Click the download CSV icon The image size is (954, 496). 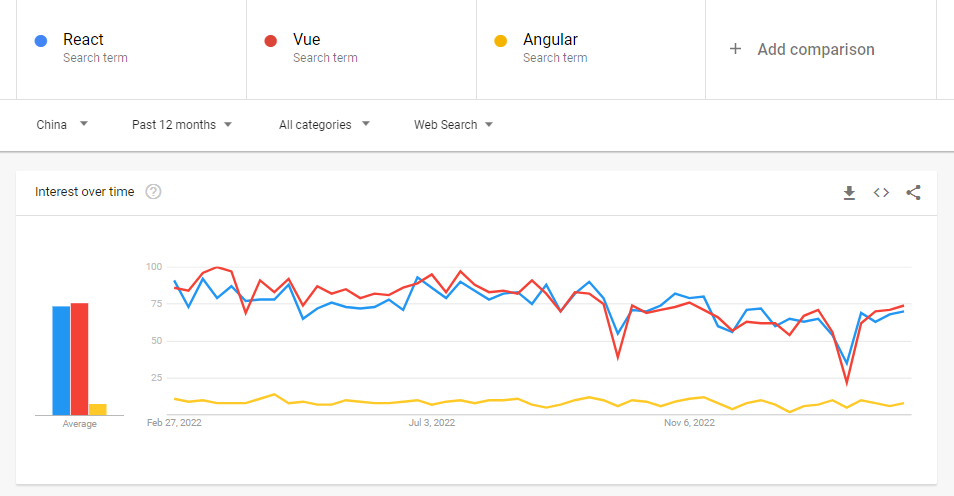(x=849, y=192)
